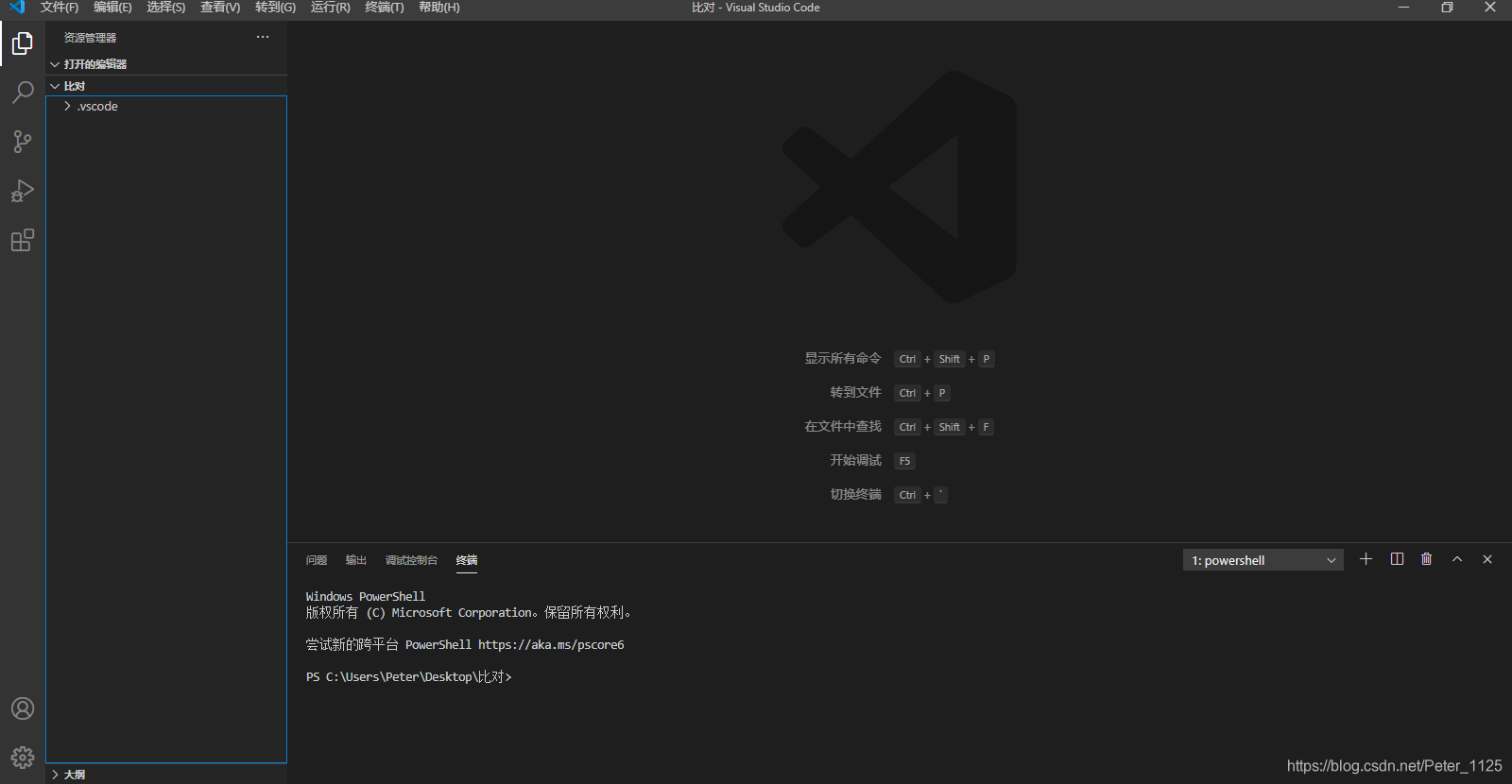Viewport: 1512px width, 784px height.
Task: Open the https://aka.ms/pscore6 link in terminal
Action: pyautogui.click(x=551, y=645)
